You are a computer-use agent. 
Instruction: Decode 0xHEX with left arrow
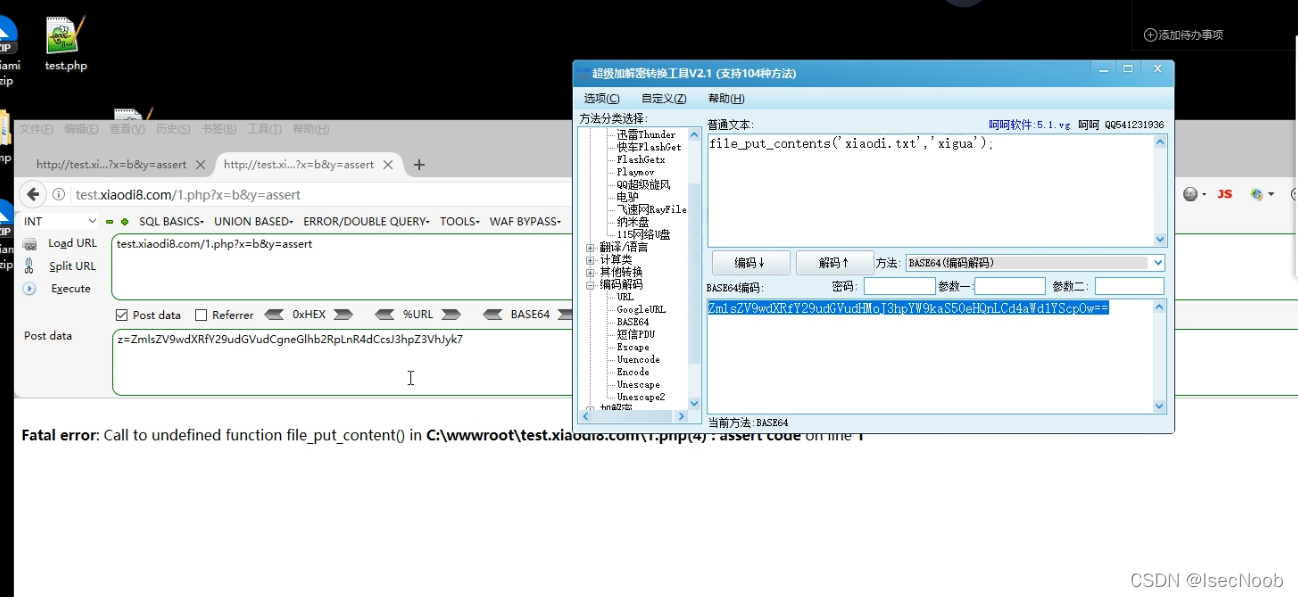pos(274,314)
